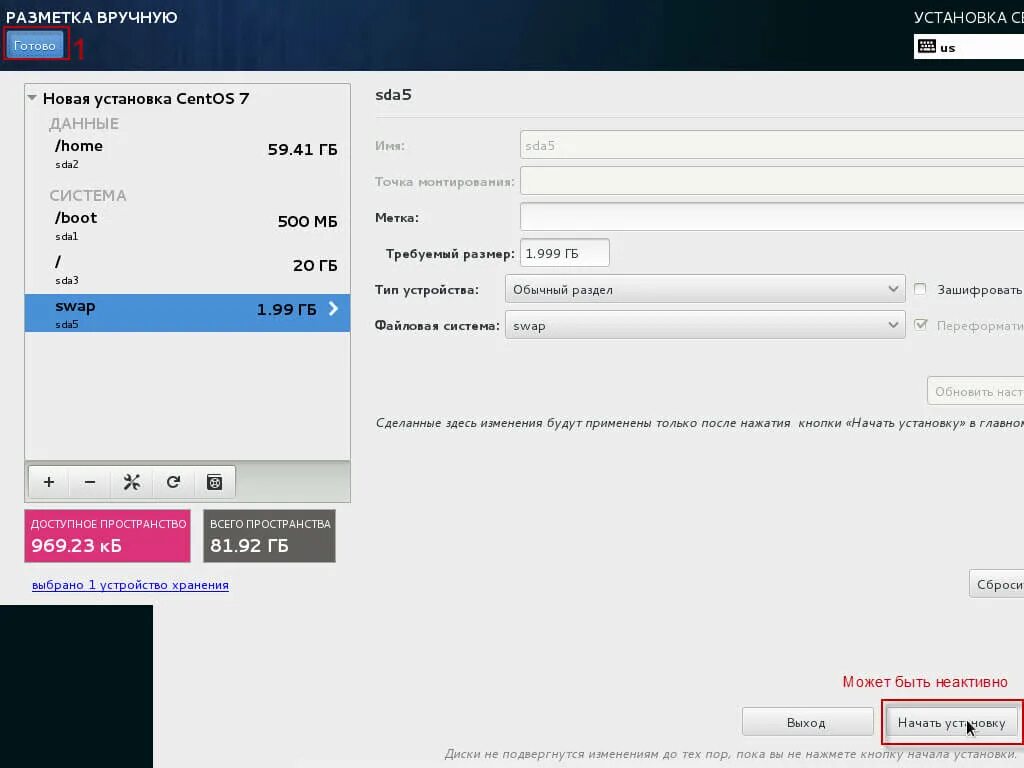Click the Обновить настройки button
This screenshot has height=768, width=1024.
(976, 391)
